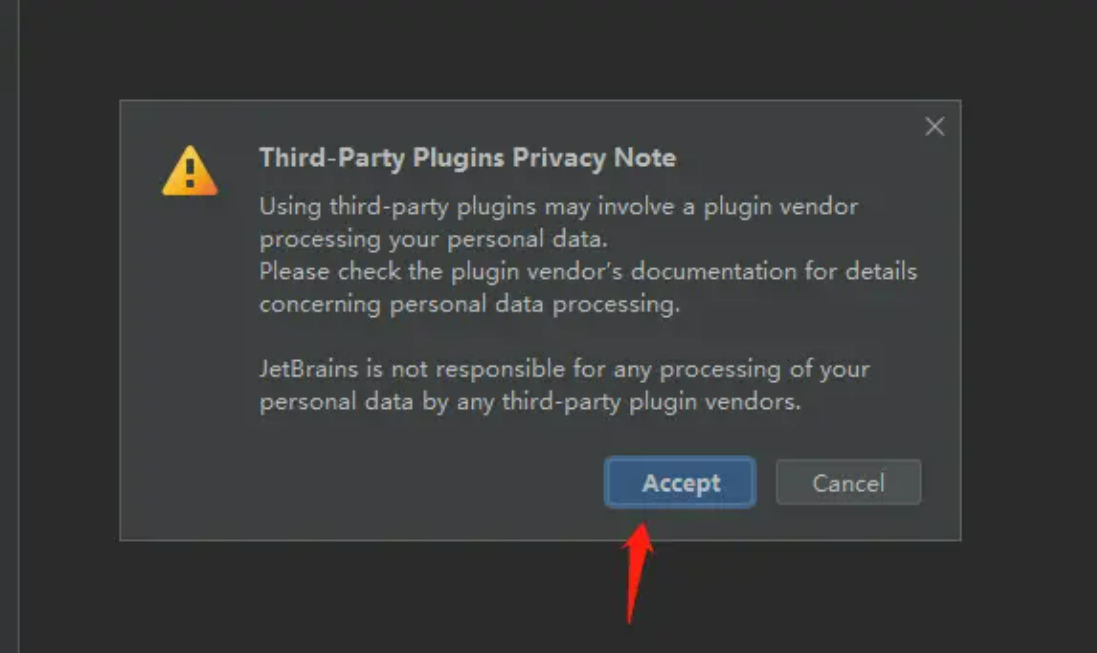1097x653 pixels.
Task: Accept the third-party plugins privacy note
Action: [x=680, y=482]
